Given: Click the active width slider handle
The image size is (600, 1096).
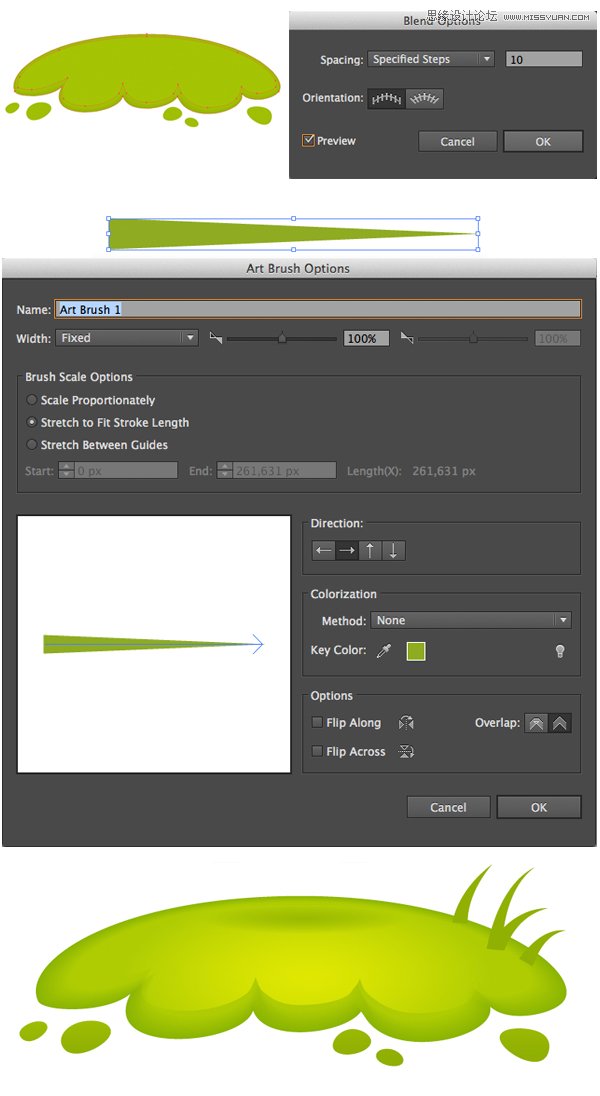Looking at the screenshot, I should coord(282,338).
